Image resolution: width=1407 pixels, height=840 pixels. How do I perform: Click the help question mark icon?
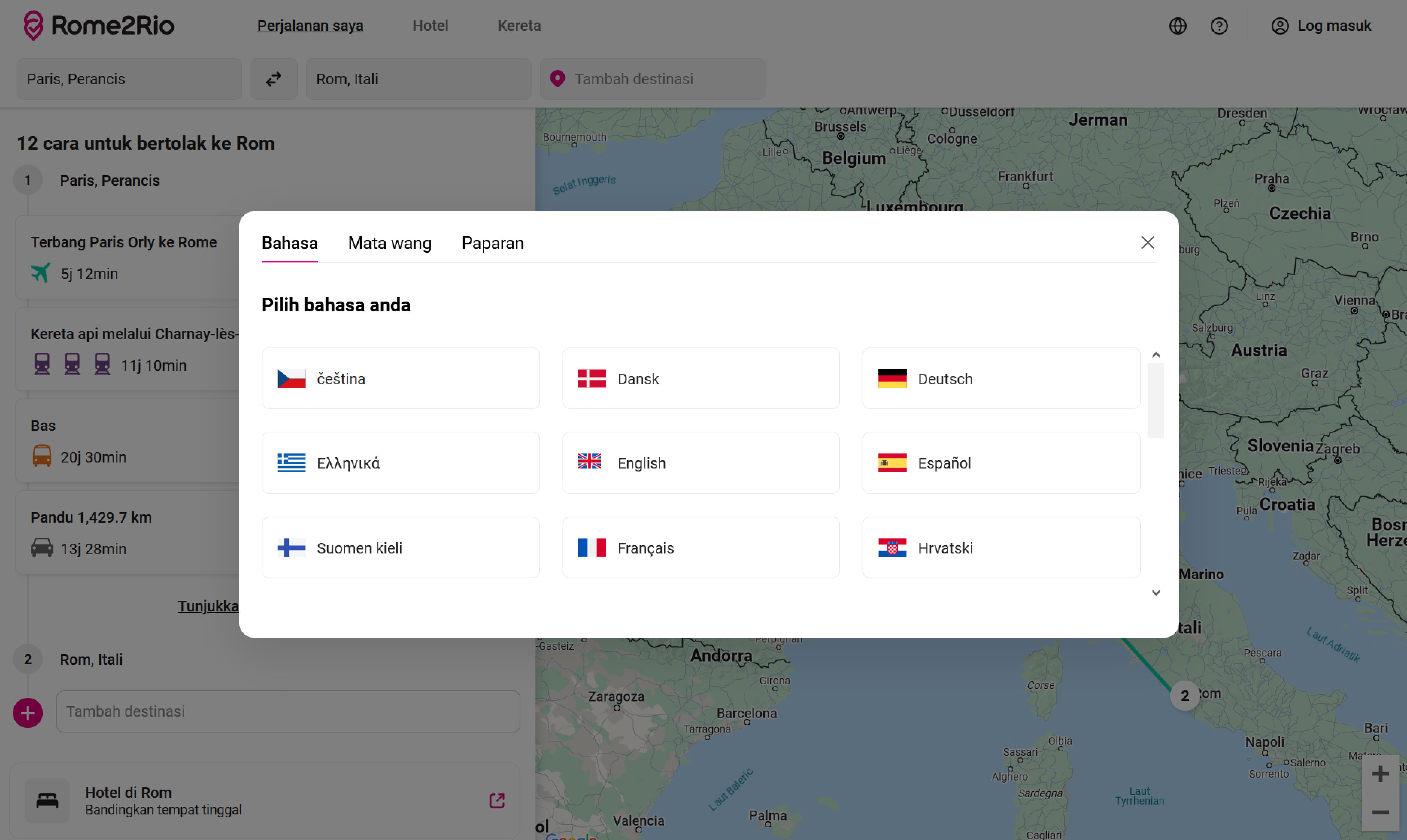pyautogui.click(x=1219, y=26)
